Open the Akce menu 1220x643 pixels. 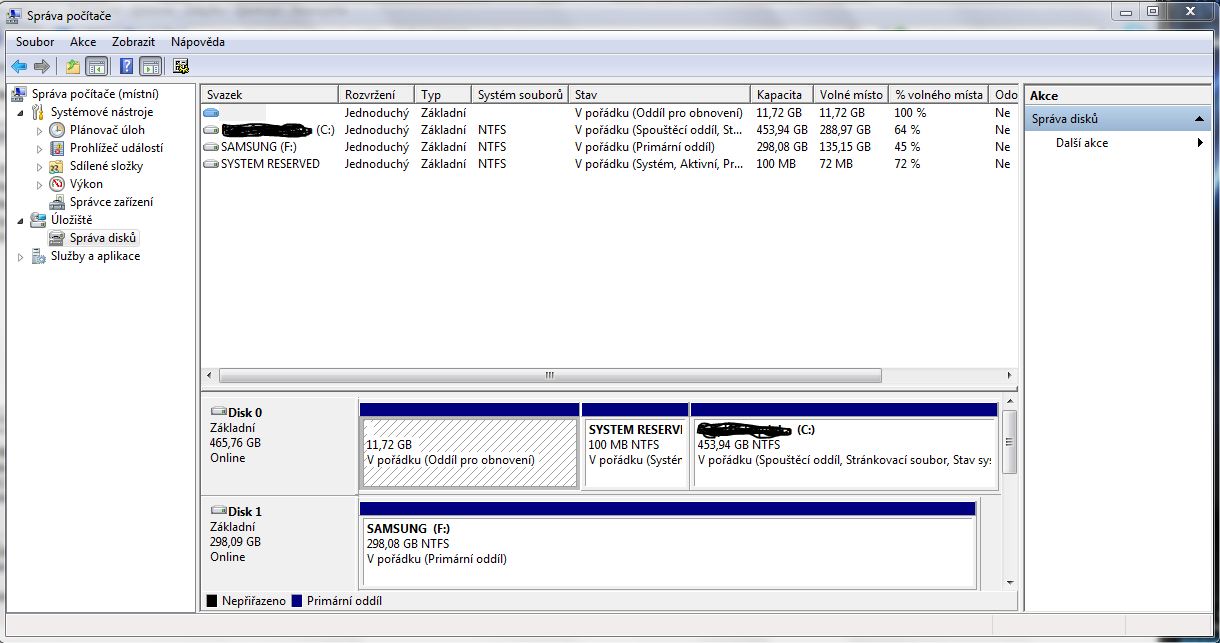click(83, 42)
